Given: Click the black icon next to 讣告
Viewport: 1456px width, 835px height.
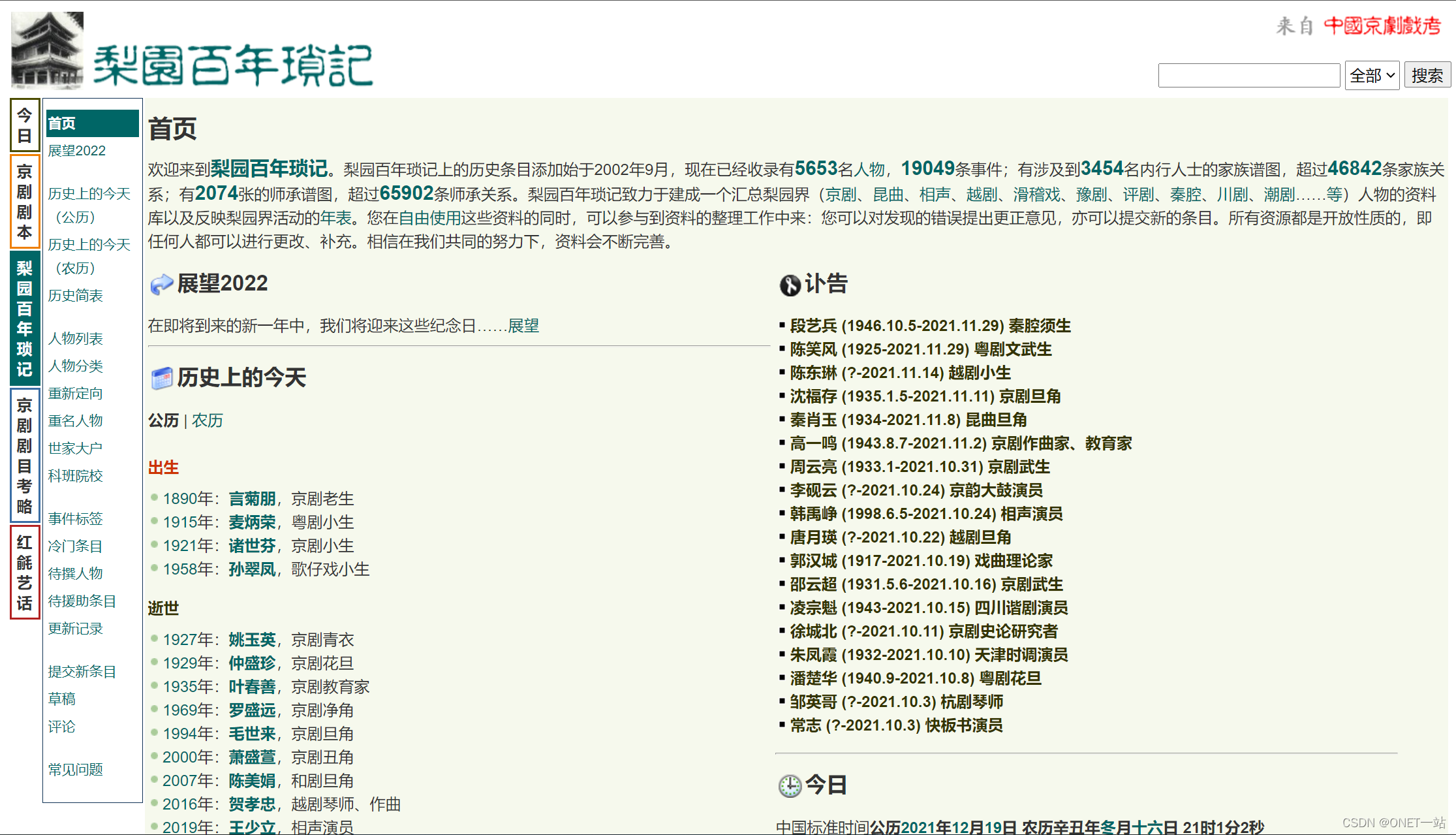Looking at the screenshot, I should 790,285.
